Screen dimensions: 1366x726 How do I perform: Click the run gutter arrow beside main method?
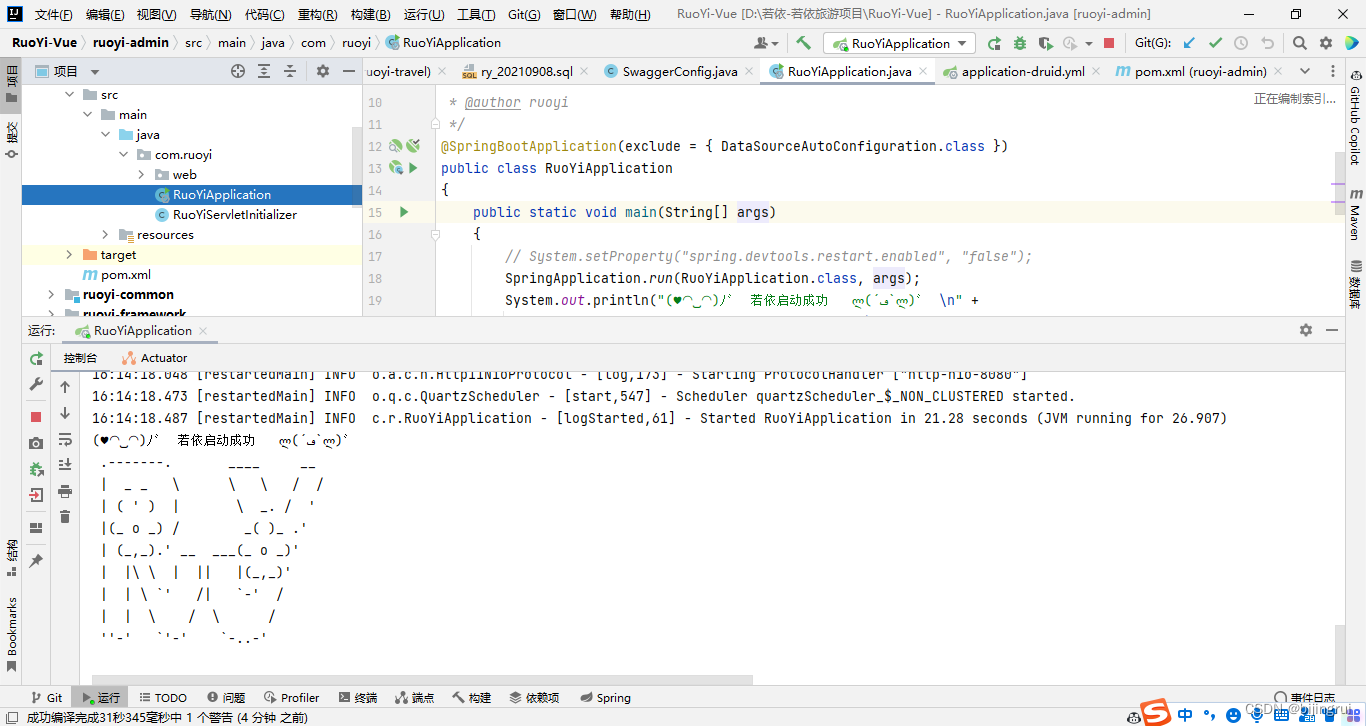click(x=404, y=212)
